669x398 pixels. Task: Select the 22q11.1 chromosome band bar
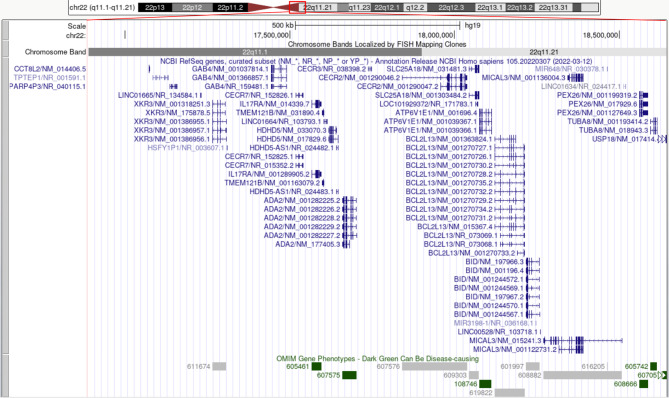[x=255, y=52]
